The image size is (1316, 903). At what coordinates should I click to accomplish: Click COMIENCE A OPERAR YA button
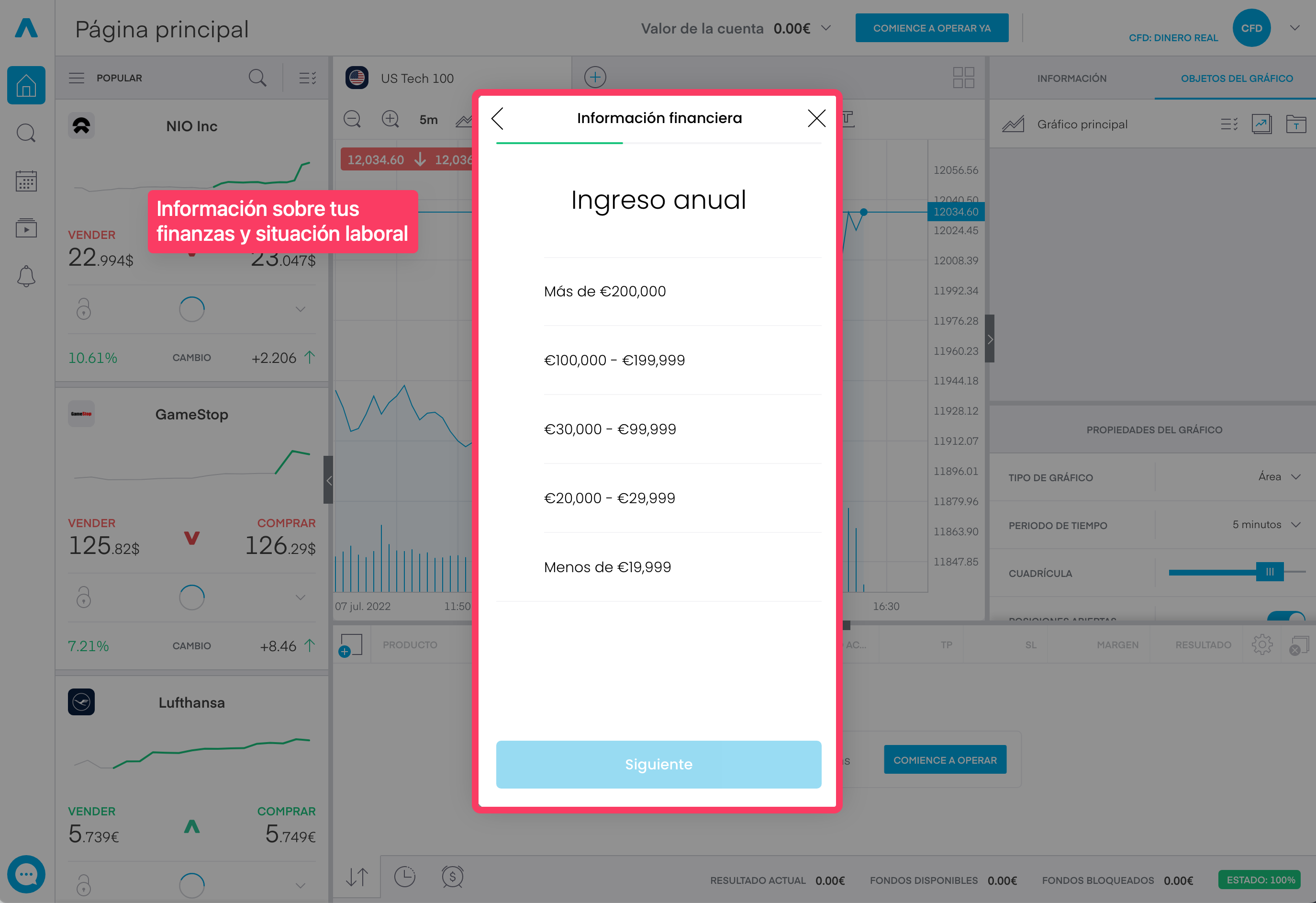click(x=932, y=28)
